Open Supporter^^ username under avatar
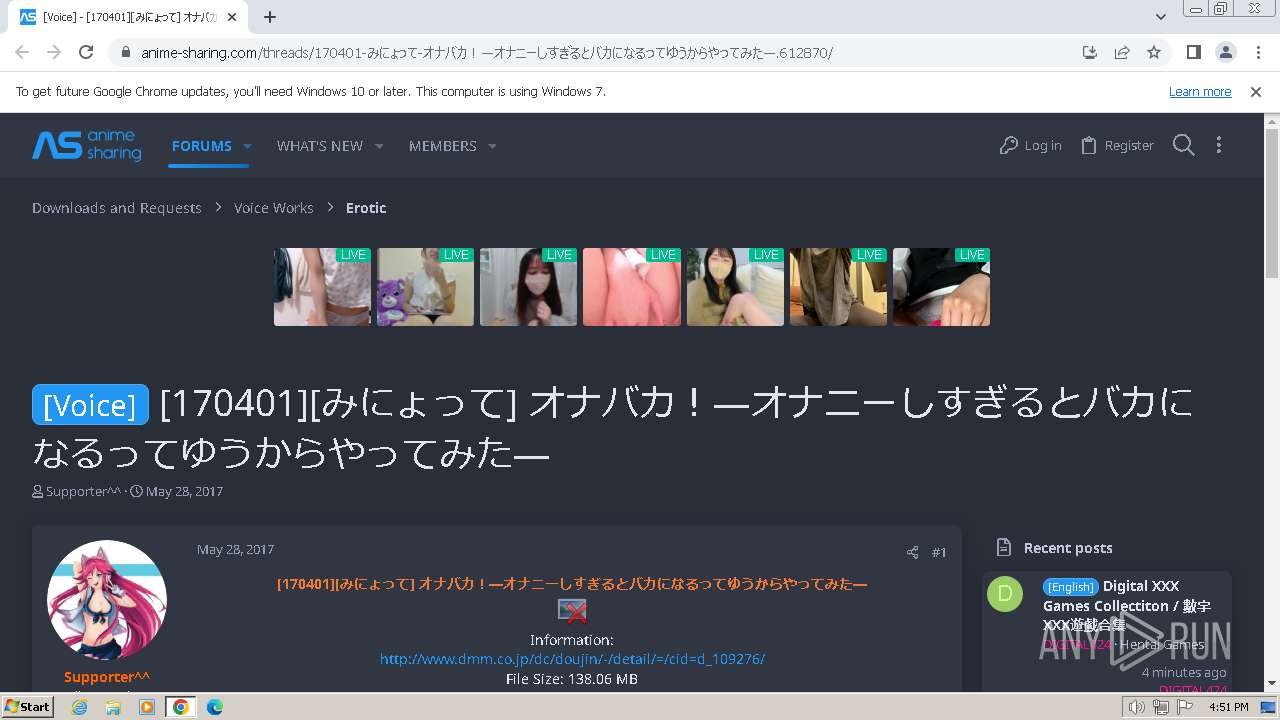Image resolution: width=1280 pixels, height=720 pixels. pos(107,677)
